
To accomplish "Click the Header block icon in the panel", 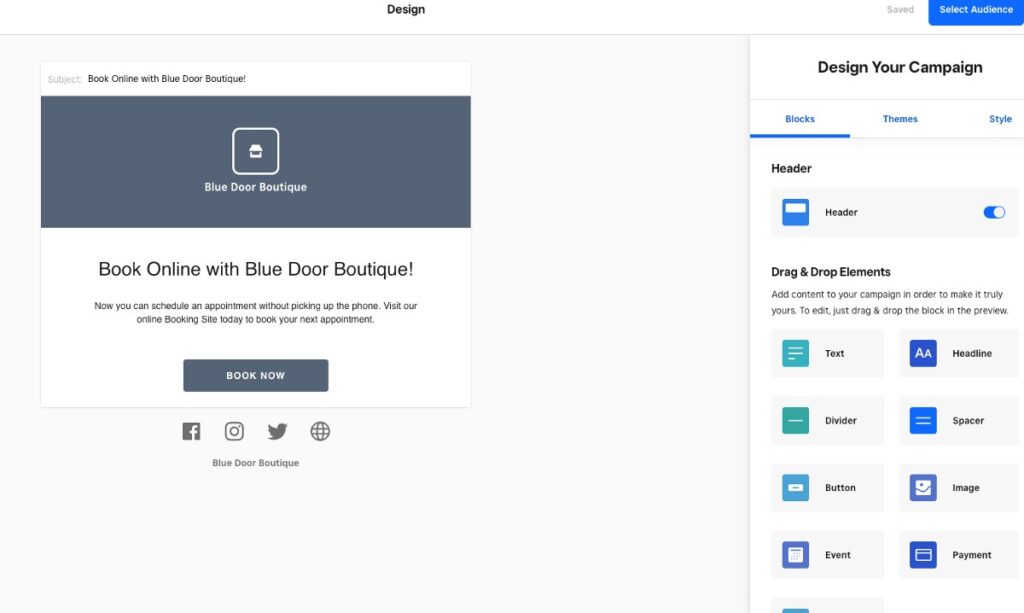I will click(x=795, y=212).
